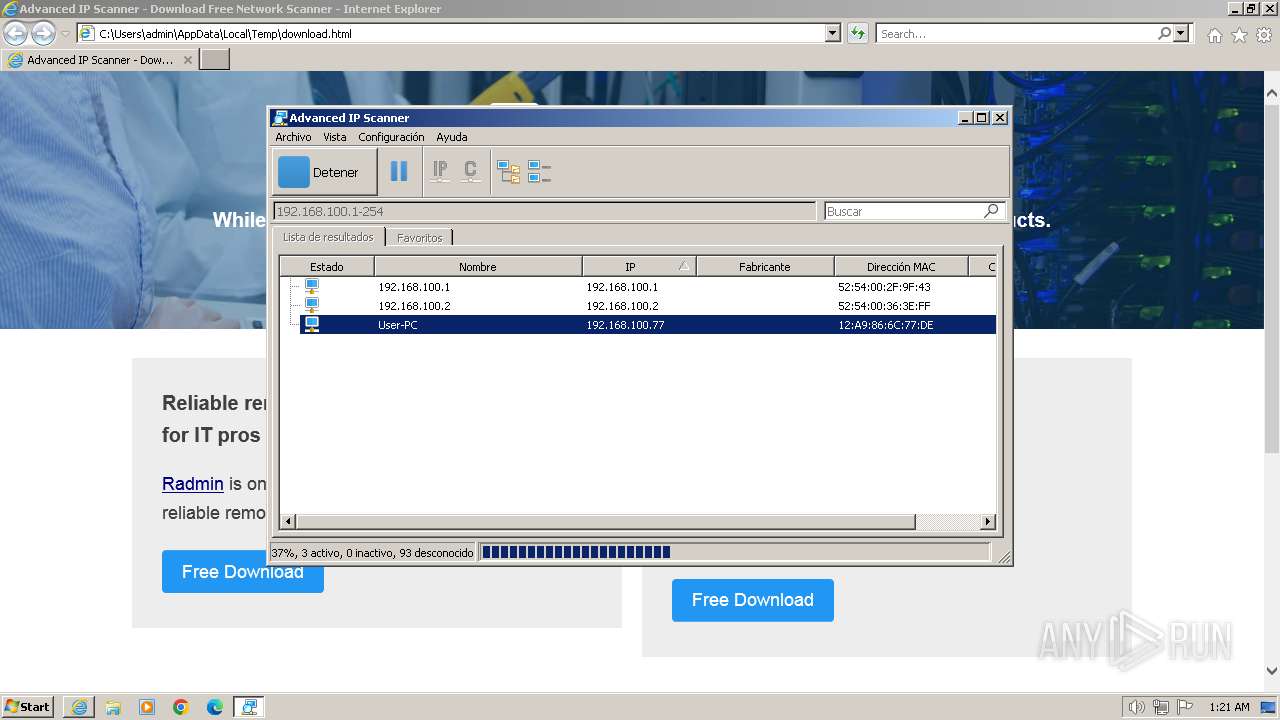Select the User-PC name cell
This screenshot has height=720, width=1280.
398,325
